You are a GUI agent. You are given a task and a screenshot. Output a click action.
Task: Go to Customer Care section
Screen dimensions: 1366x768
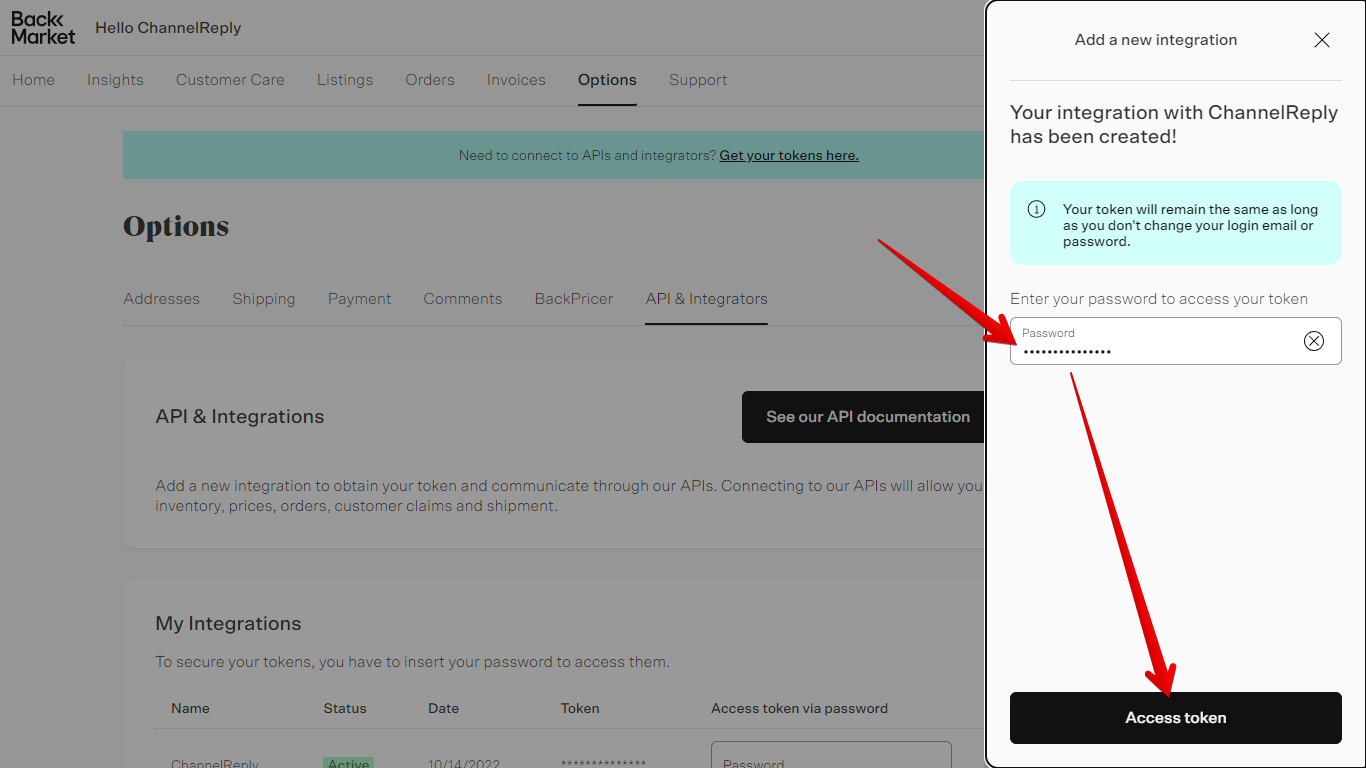[230, 80]
